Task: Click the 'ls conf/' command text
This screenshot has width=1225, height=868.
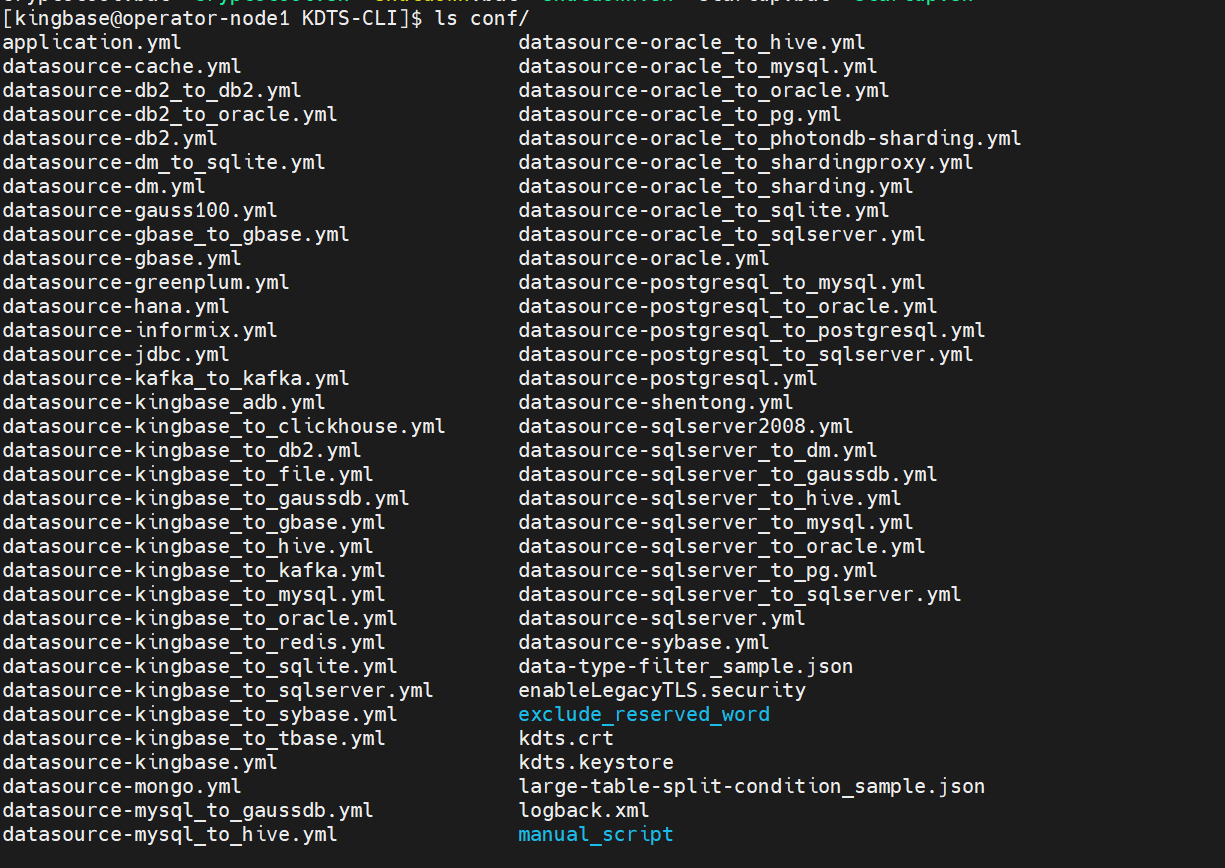Action: click(x=482, y=19)
